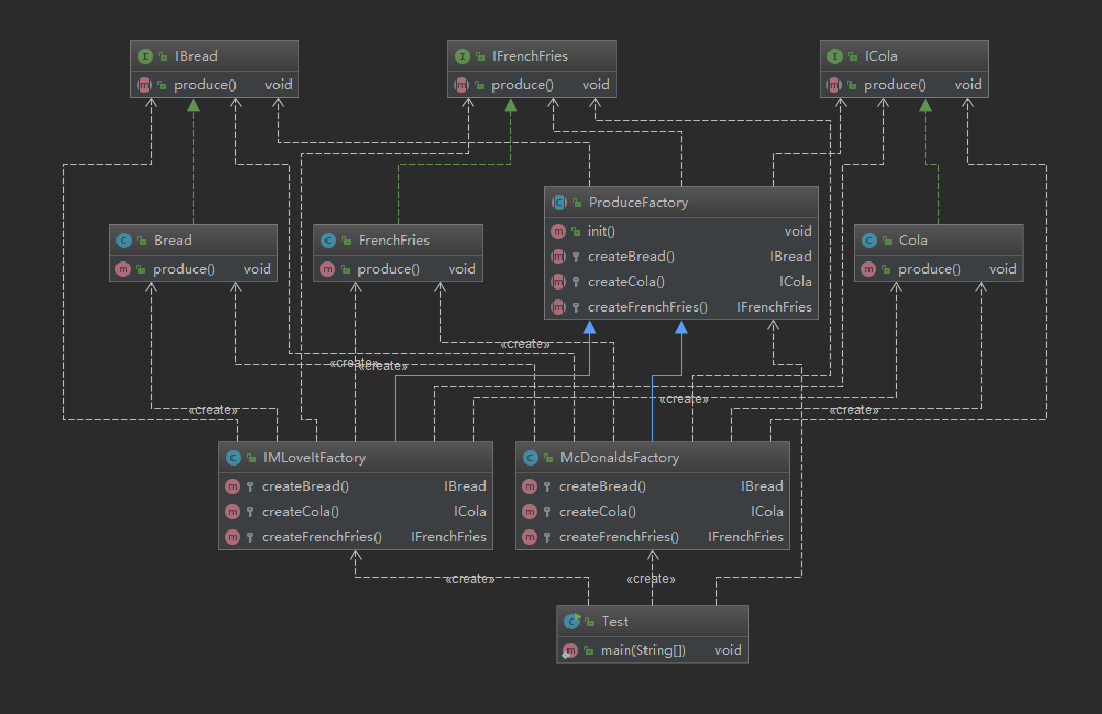Click method icon of Bread produce()
The width and height of the screenshot is (1102, 714).
tap(123, 269)
